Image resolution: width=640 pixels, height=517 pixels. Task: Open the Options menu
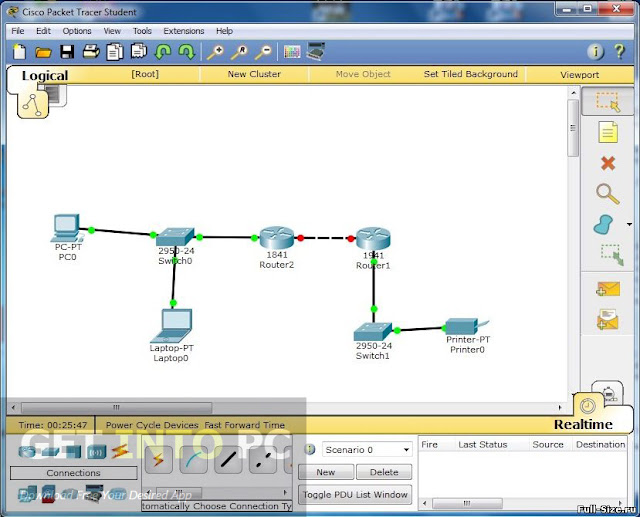click(77, 31)
